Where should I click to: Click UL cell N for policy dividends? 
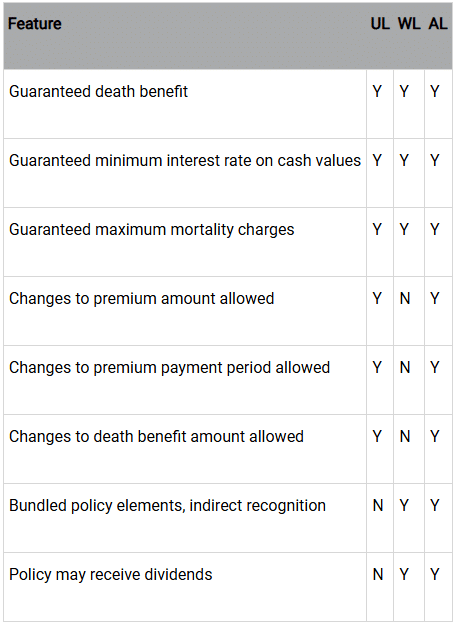[378, 574]
